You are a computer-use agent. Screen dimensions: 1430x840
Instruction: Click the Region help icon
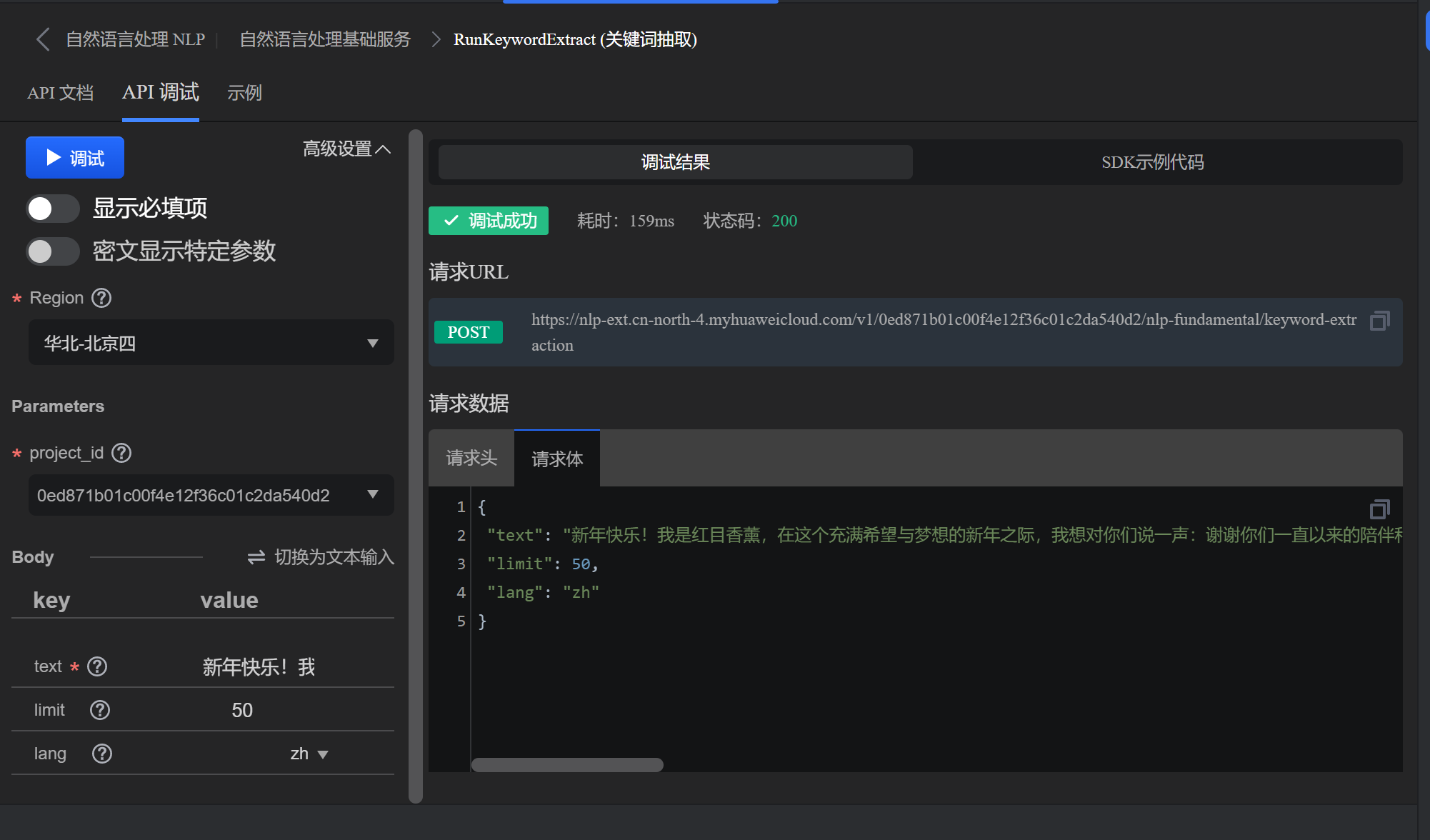(x=102, y=298)
